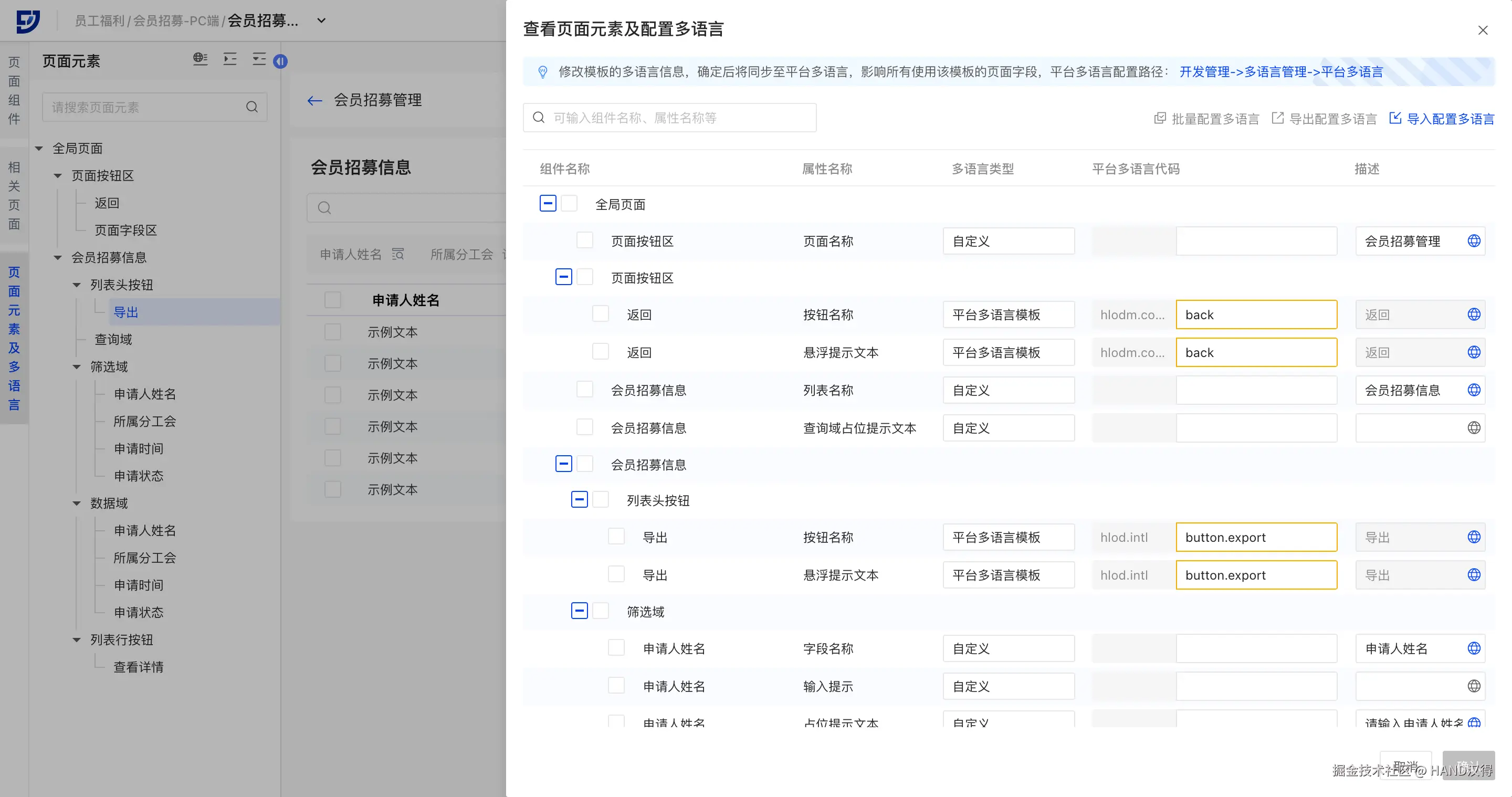Click globe icon in 申请人姓名 description field
1512x797 pixels.
pyautogui.click(x=1473, y=648)
